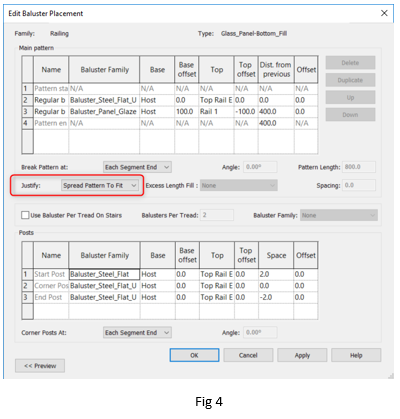Click Pattern end 400.0 distance cell
The image size is (400, 419).
click(x=276, y=123)
